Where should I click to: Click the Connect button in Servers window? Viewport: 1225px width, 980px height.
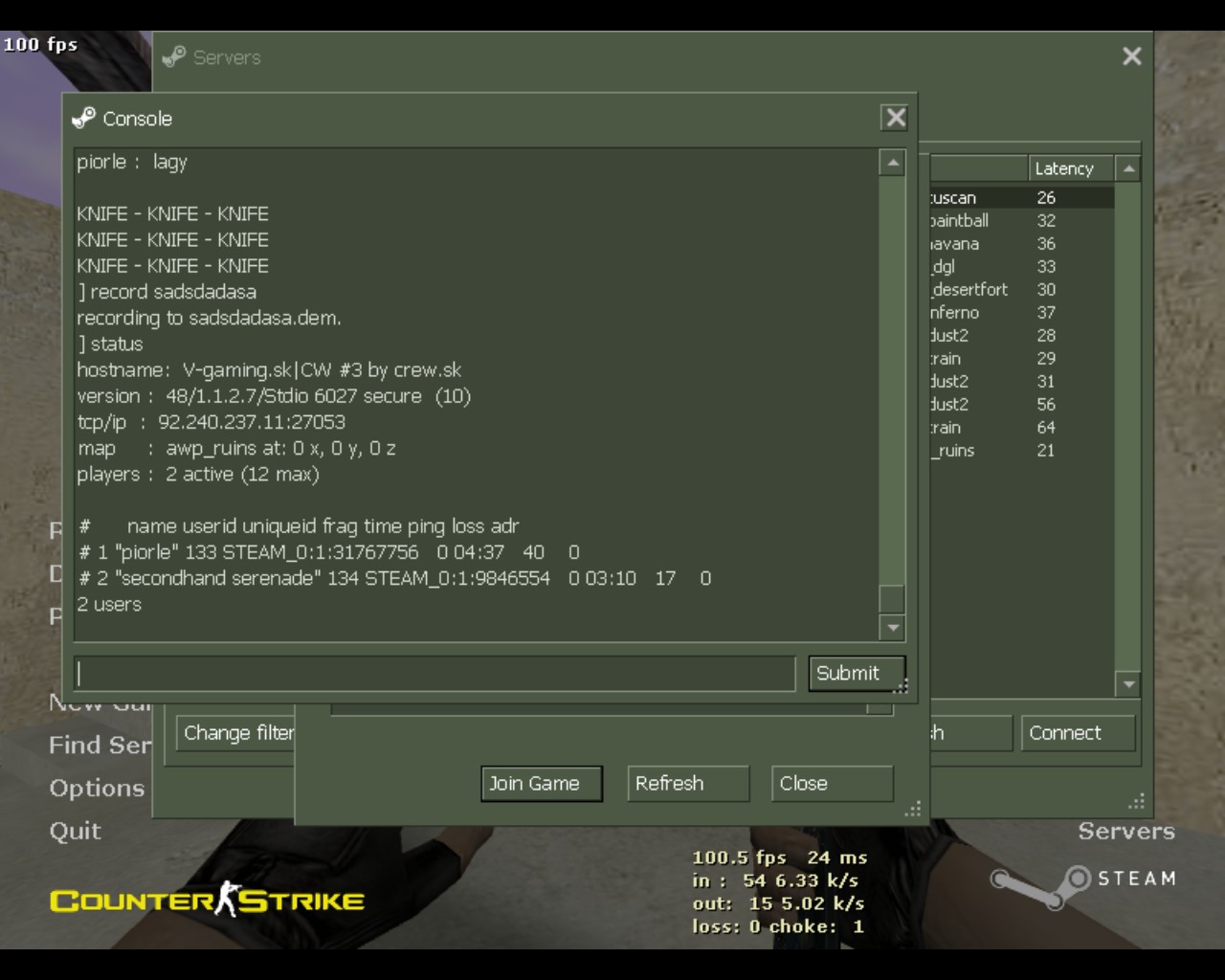(1078, 733)
